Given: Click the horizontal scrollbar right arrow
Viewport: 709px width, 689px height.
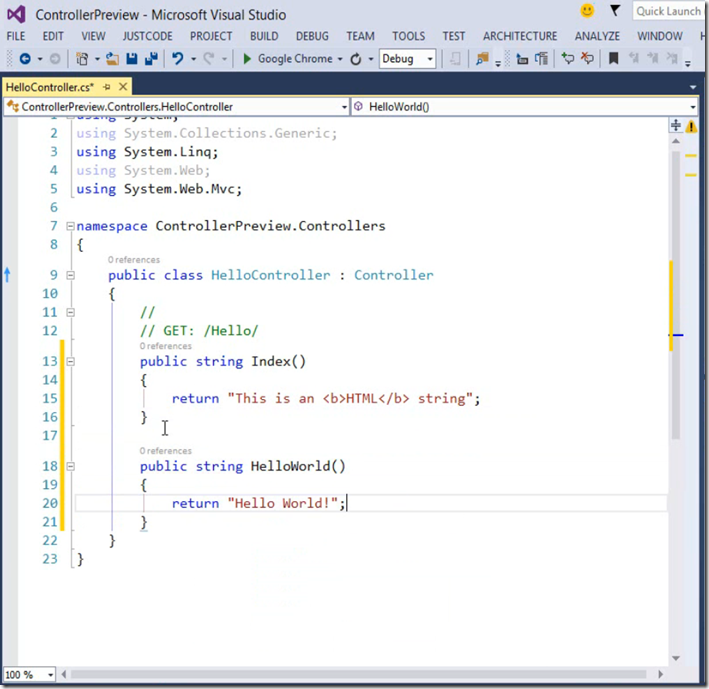Looking at the screenshot, I should 661,675.
